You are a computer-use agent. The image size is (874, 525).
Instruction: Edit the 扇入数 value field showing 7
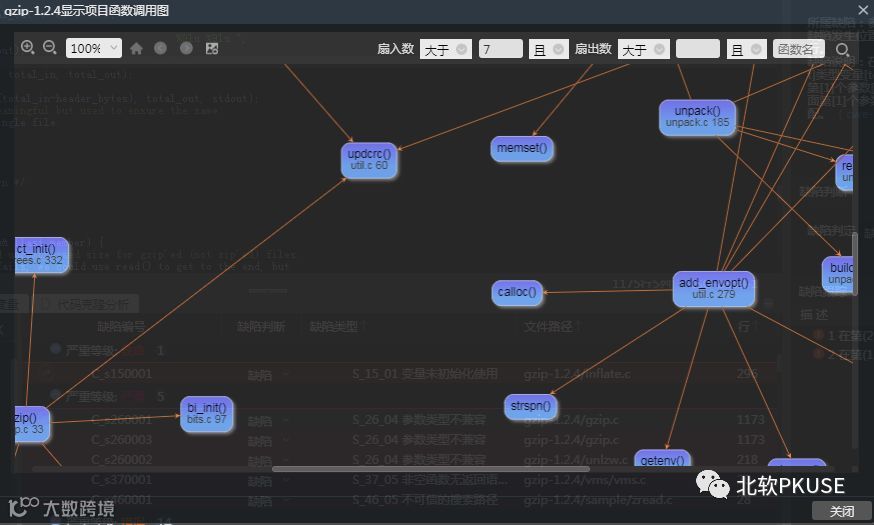(x=501, y=49)
